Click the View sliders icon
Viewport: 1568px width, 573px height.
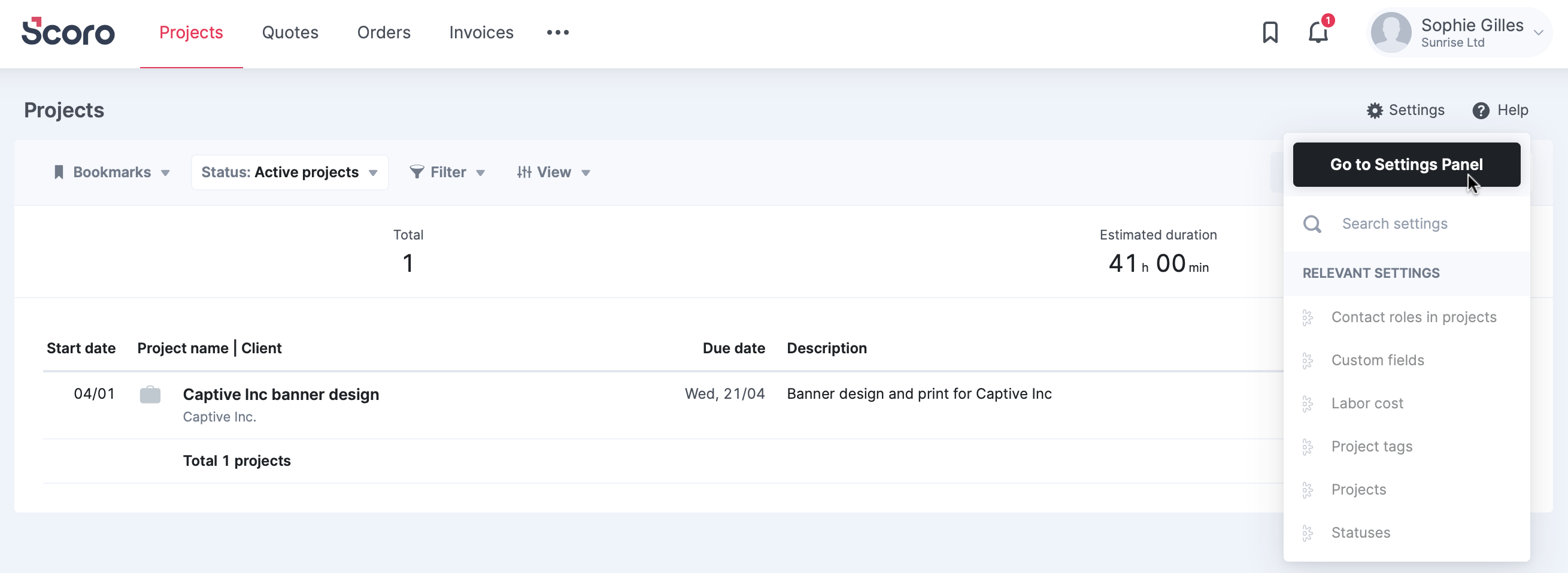524,172
